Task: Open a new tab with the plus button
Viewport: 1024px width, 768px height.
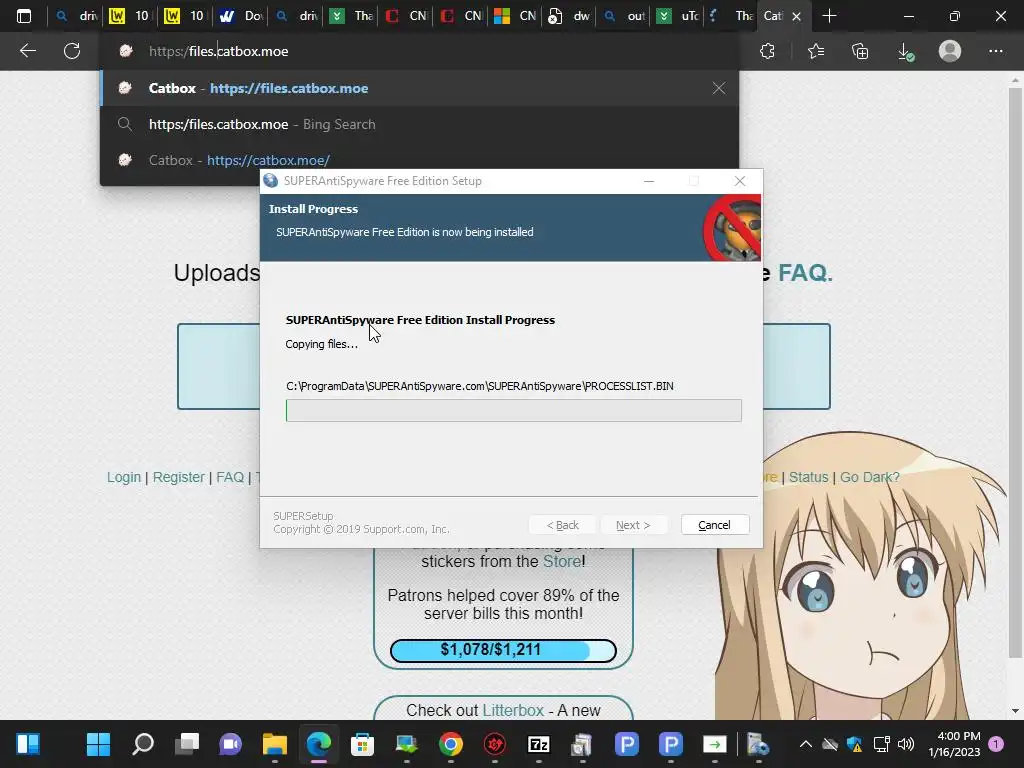Action: click(x=829, y=16)
